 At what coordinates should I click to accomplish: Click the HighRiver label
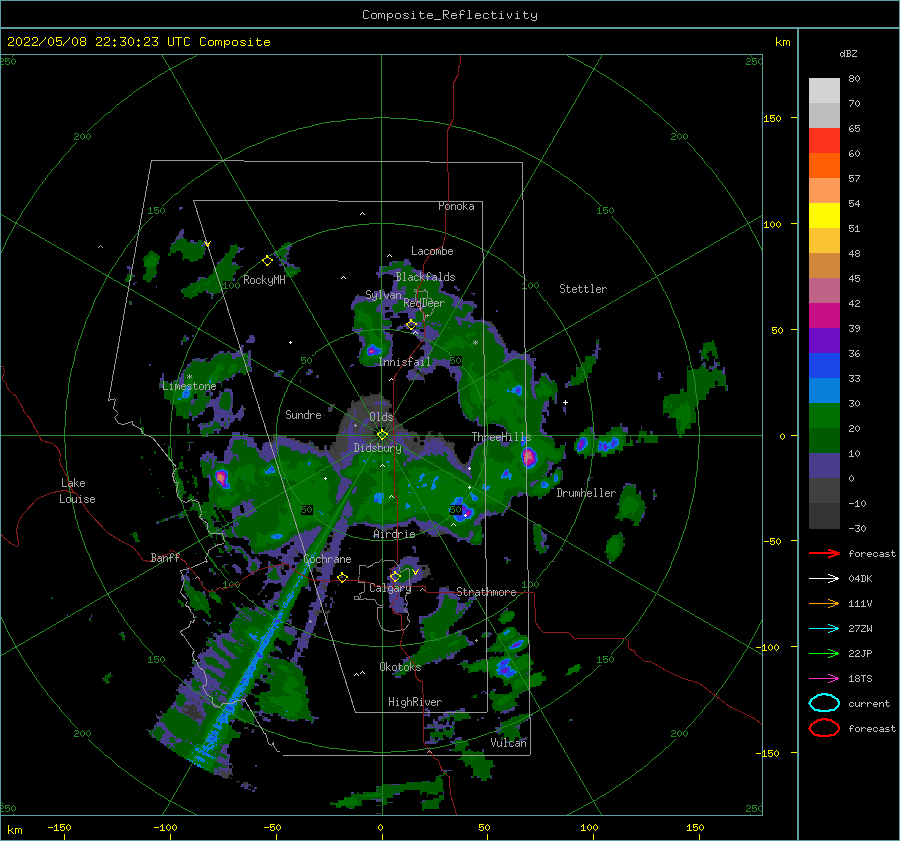point(415,702)
